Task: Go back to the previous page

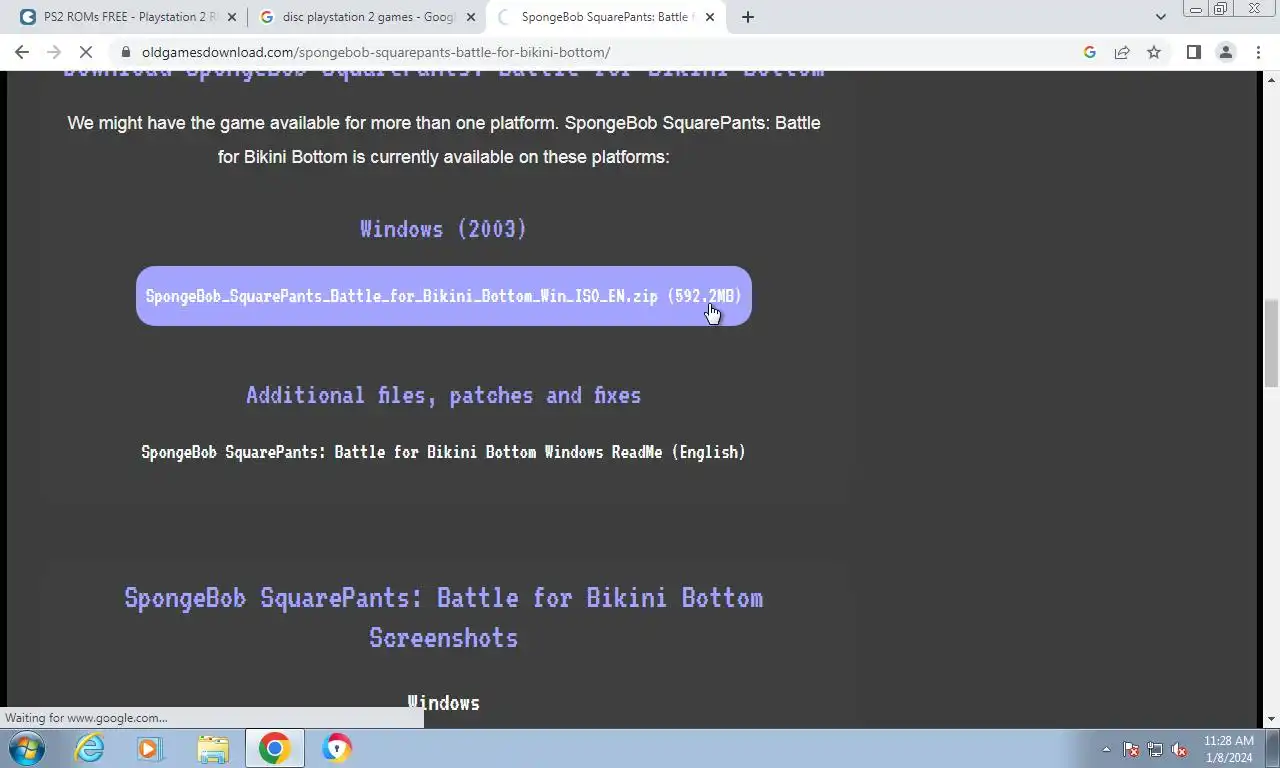Action: 22,52
